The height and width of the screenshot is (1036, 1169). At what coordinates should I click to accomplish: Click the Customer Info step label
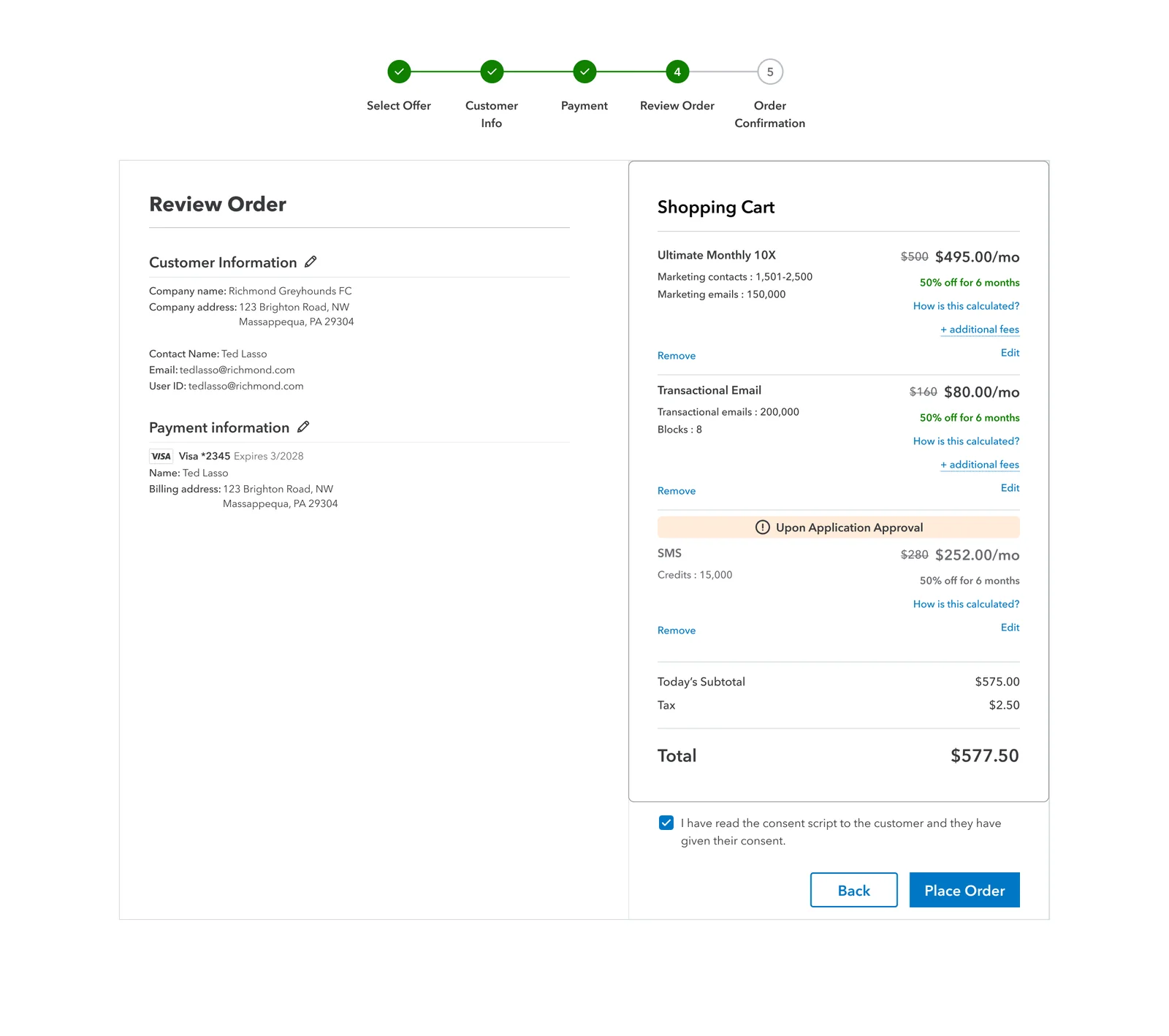pyautogui.click(x=492, y=114)
